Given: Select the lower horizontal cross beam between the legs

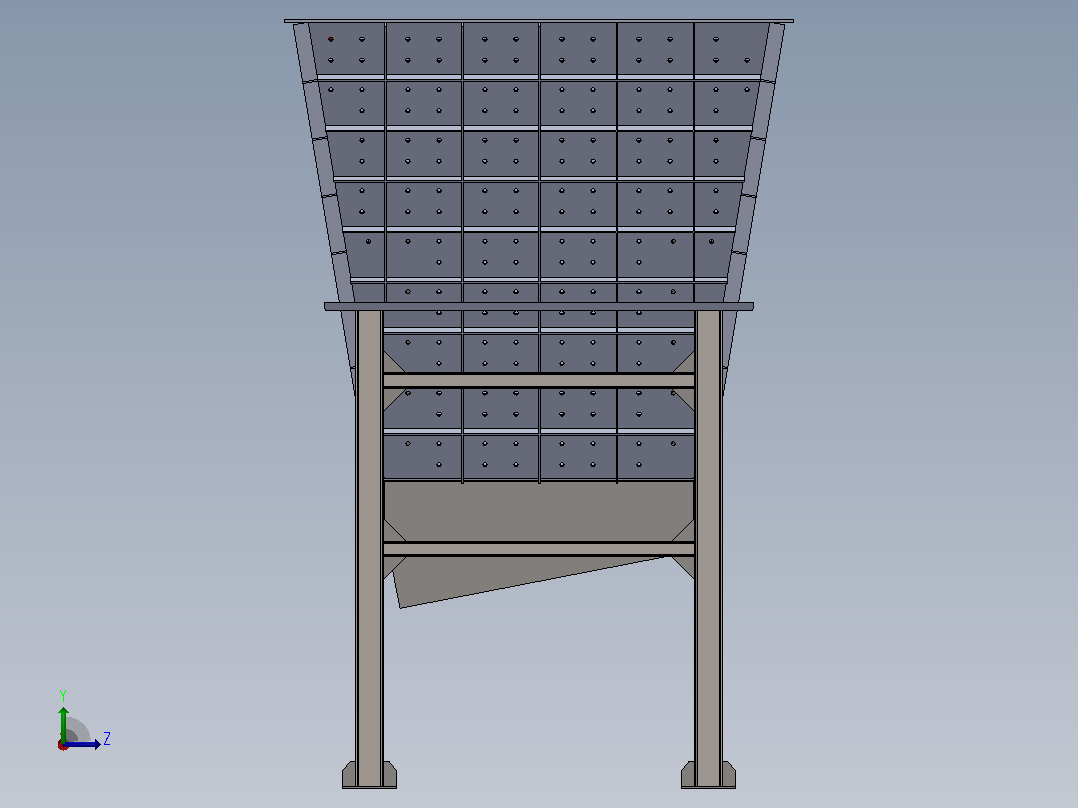Looking at the screenshot, I should 539,549.
